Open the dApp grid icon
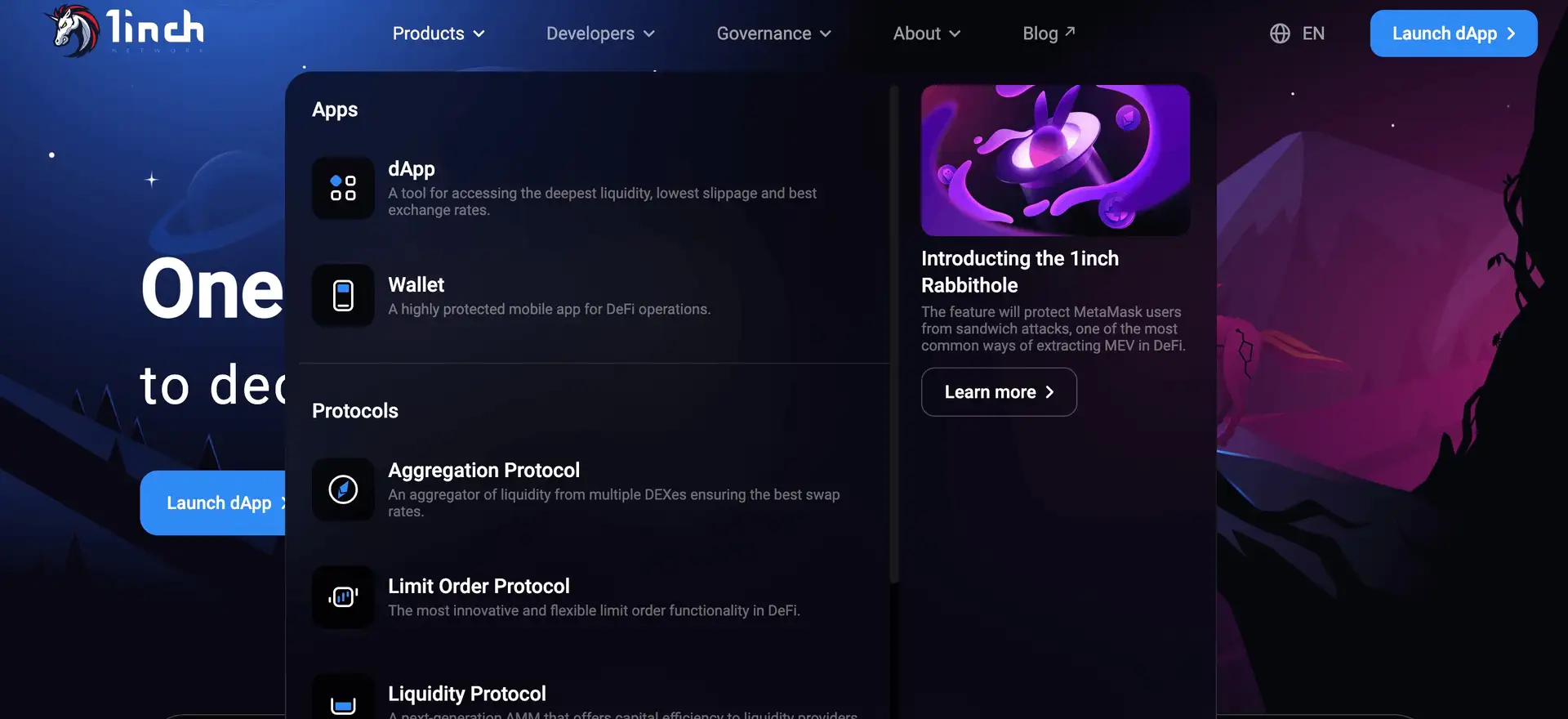 click(343, 188)
